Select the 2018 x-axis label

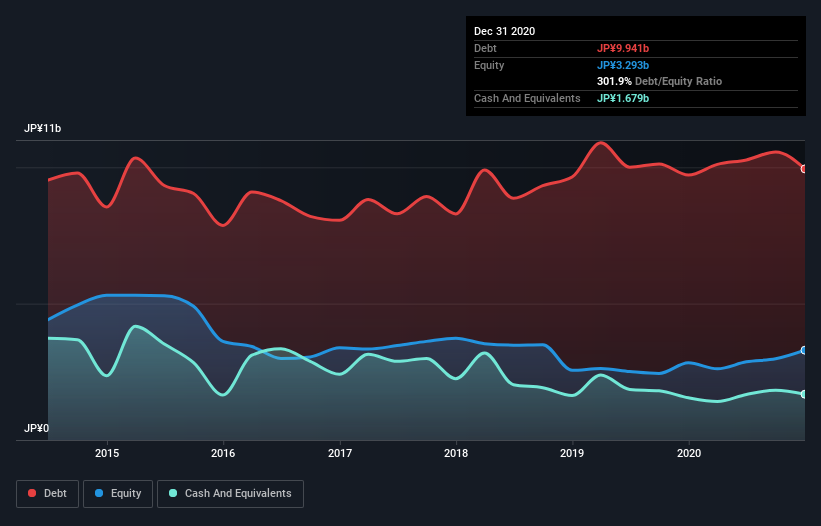click(x=456, y=453)
